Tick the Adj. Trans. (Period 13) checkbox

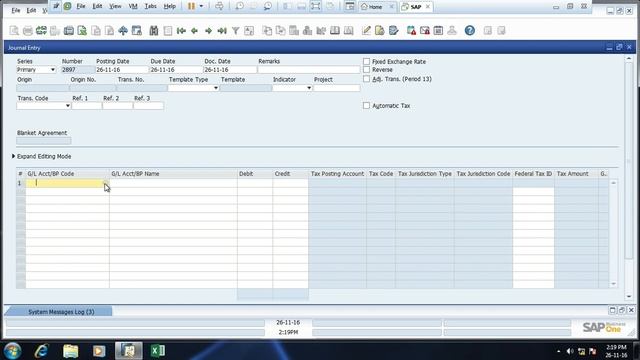tap(367, 79)
